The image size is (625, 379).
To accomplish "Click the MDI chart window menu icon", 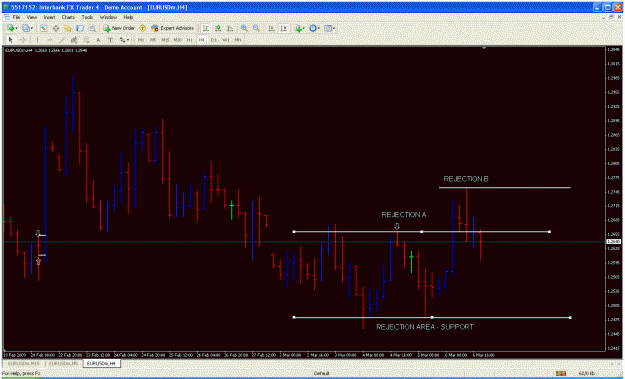I will click(x=7, y=18).
